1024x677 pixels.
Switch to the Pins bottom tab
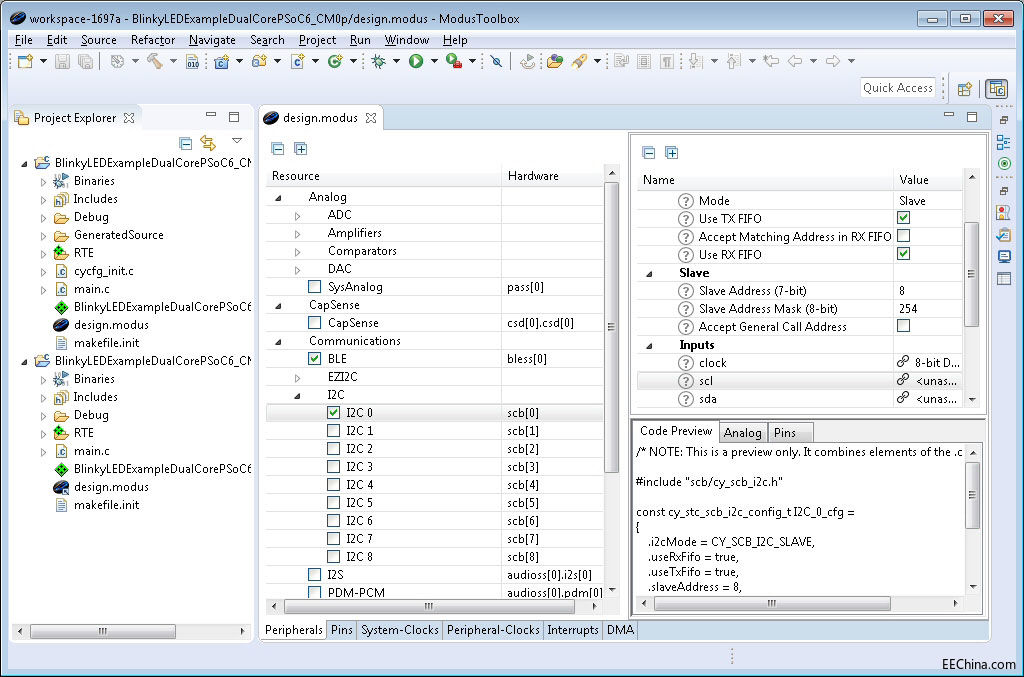[x=342, y=630]
